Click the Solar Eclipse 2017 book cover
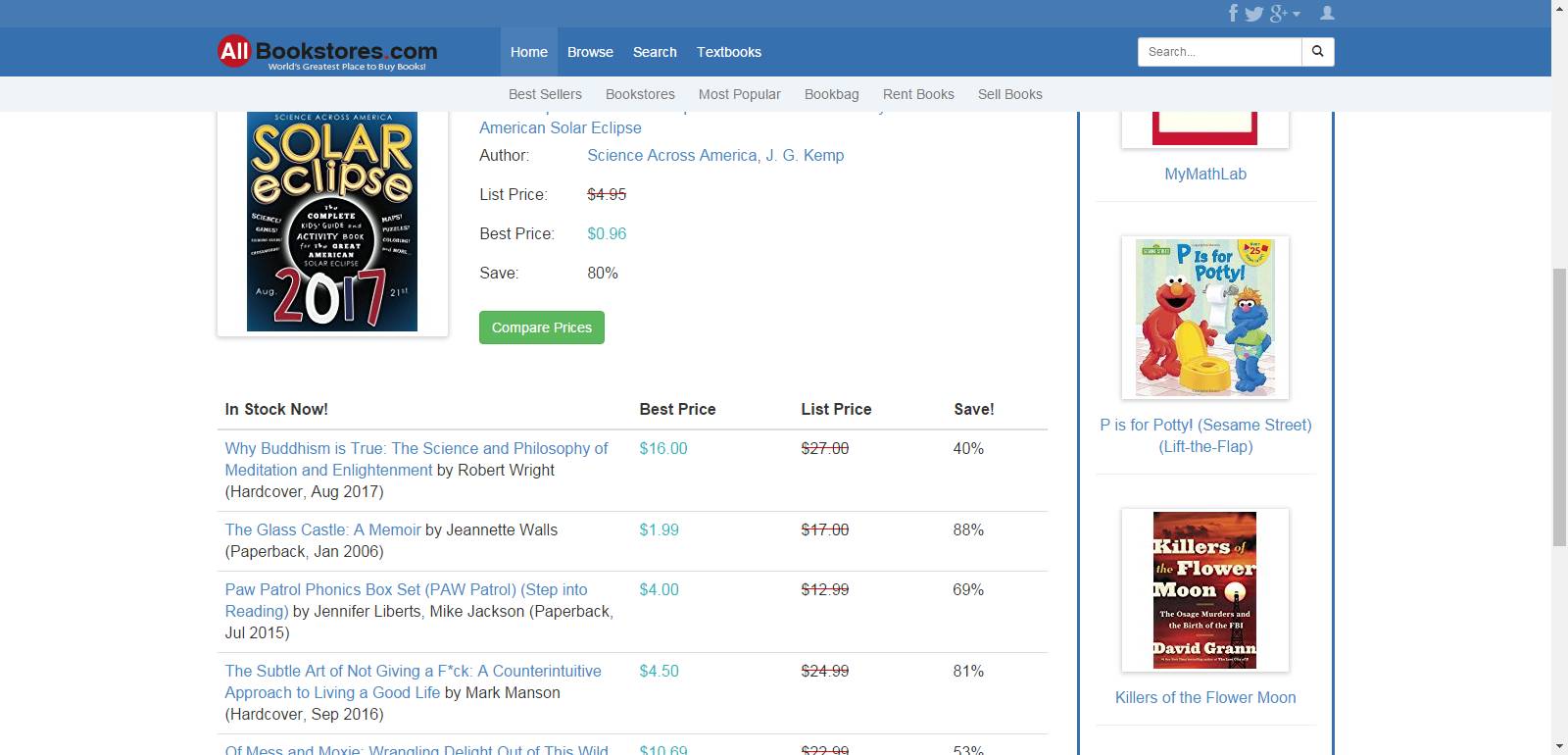 [x=332, y=222]
